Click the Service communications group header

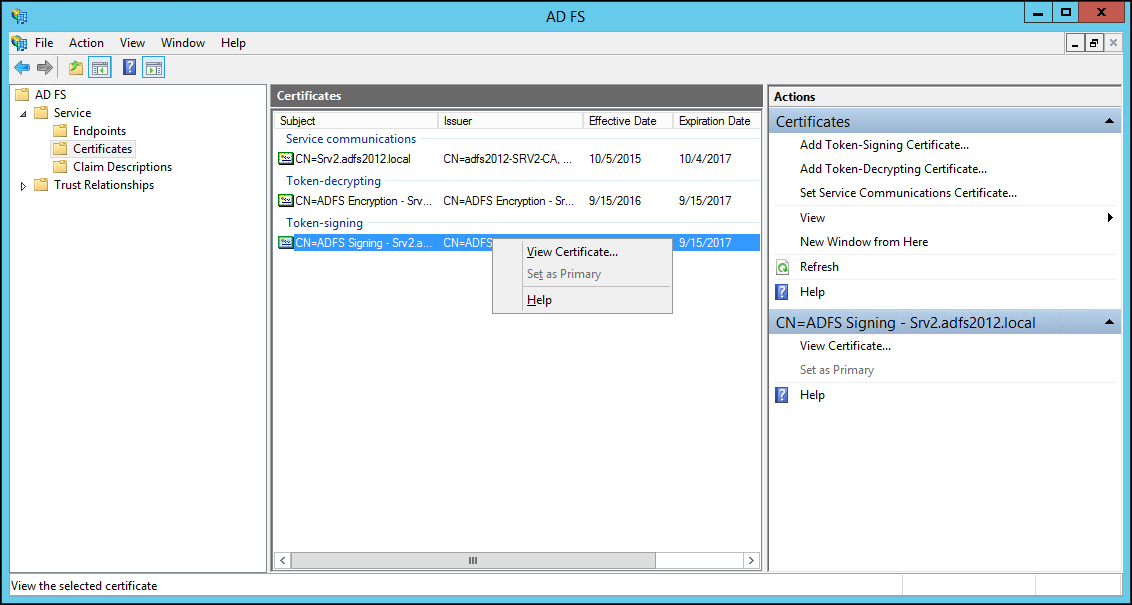351,139
